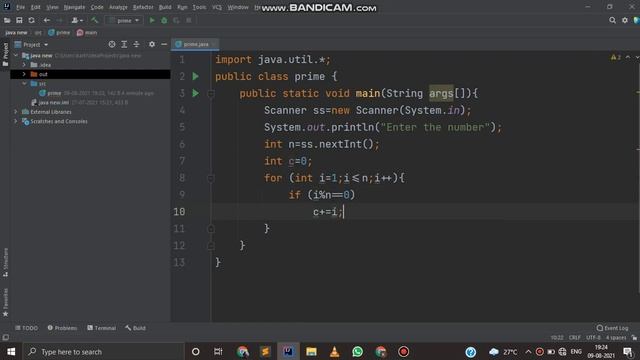
Task: Fold the for loop at line 8
Action: [211, 178]
